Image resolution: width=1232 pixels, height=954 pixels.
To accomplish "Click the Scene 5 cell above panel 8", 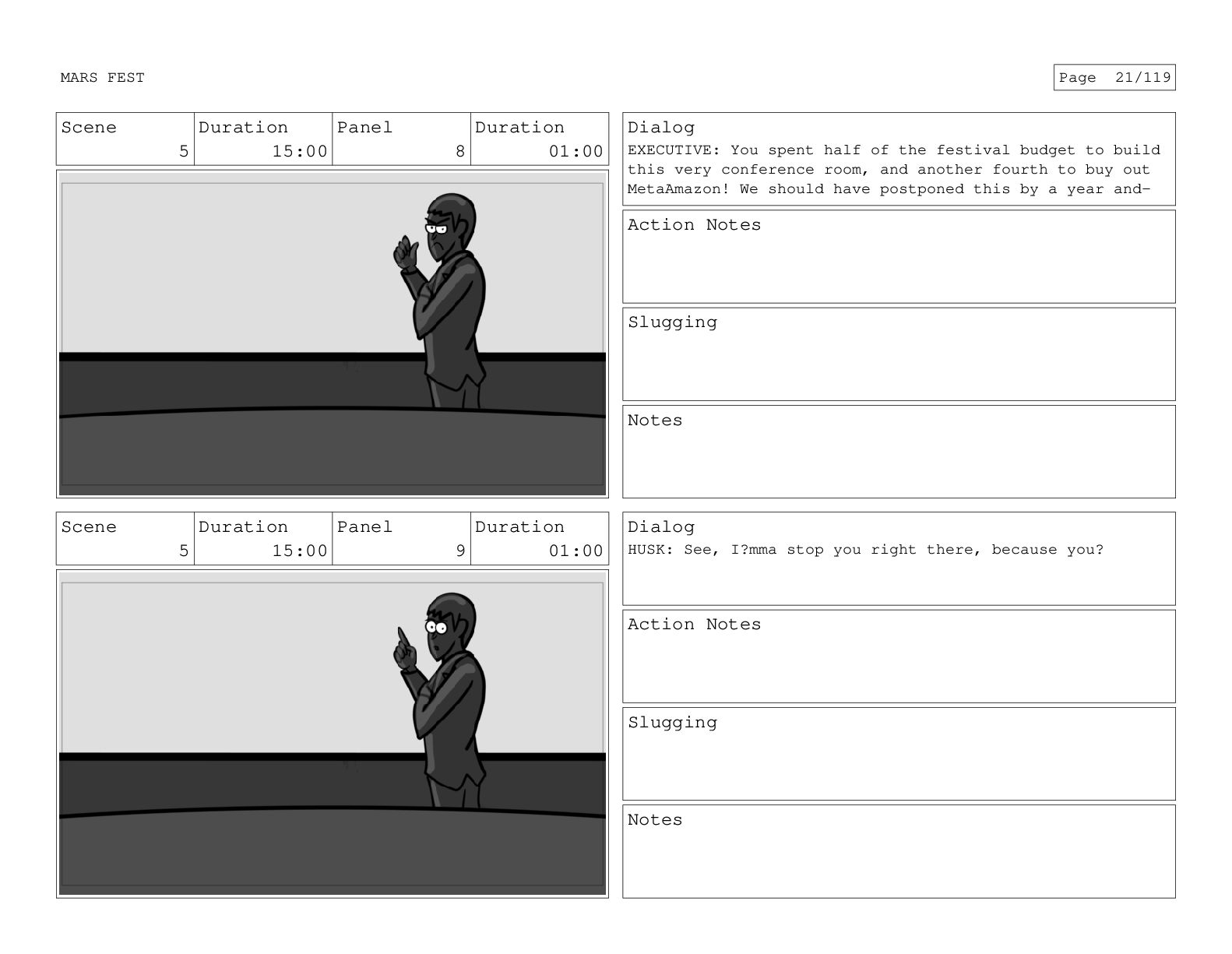I will (x=125, y=139).
